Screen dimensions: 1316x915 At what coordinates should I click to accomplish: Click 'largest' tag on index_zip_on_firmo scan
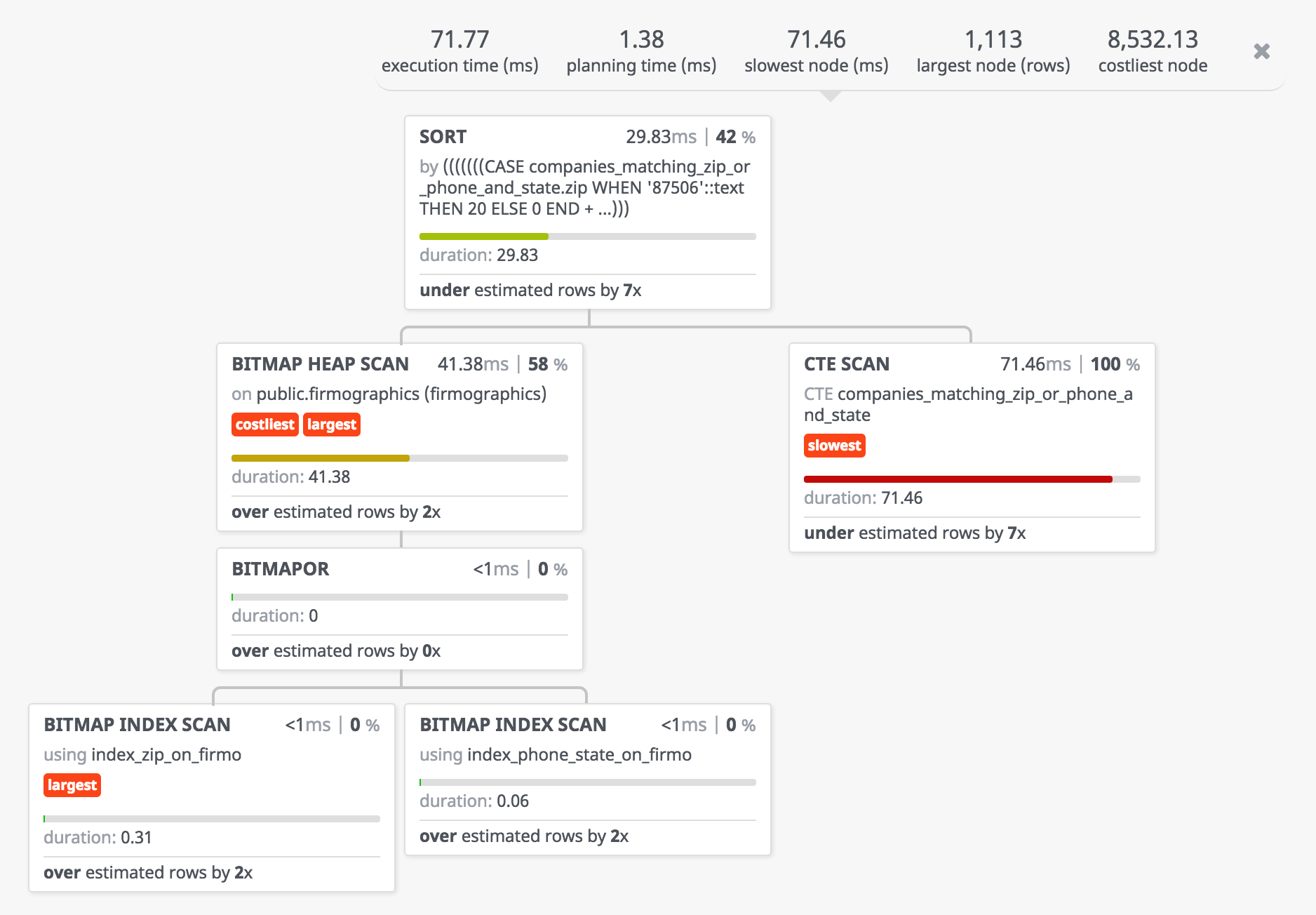coord(72,785)
